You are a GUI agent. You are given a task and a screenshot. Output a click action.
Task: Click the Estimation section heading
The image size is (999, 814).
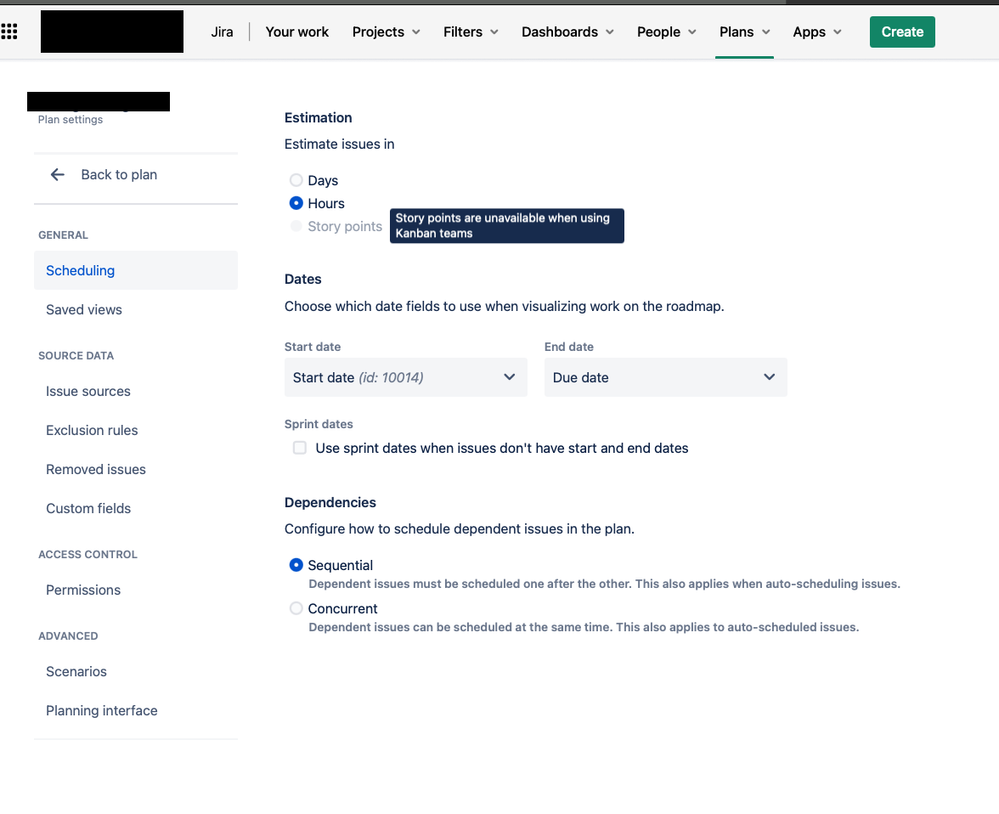click(318, 118)
